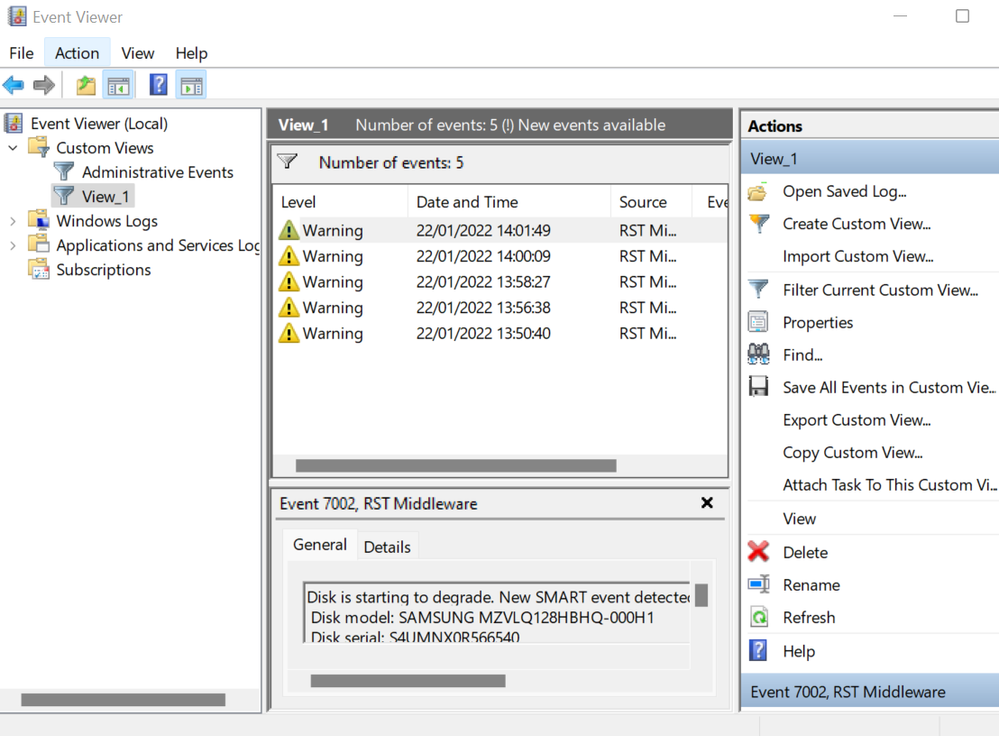
Task: Select the warning event at 13:58:27
Action: (x=501, y=282)
